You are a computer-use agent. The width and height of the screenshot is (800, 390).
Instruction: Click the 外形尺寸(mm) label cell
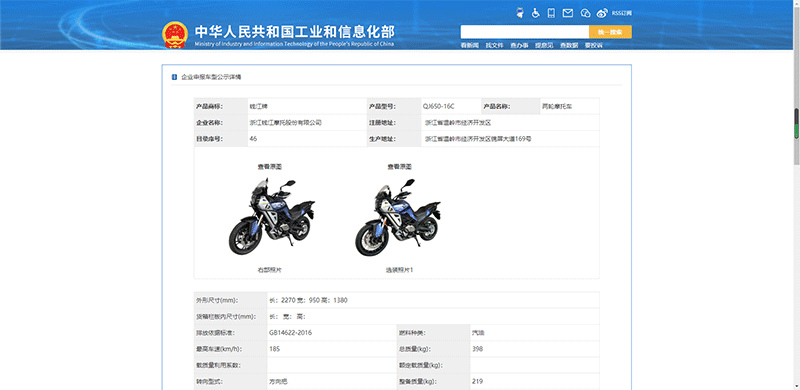(231, 301)
